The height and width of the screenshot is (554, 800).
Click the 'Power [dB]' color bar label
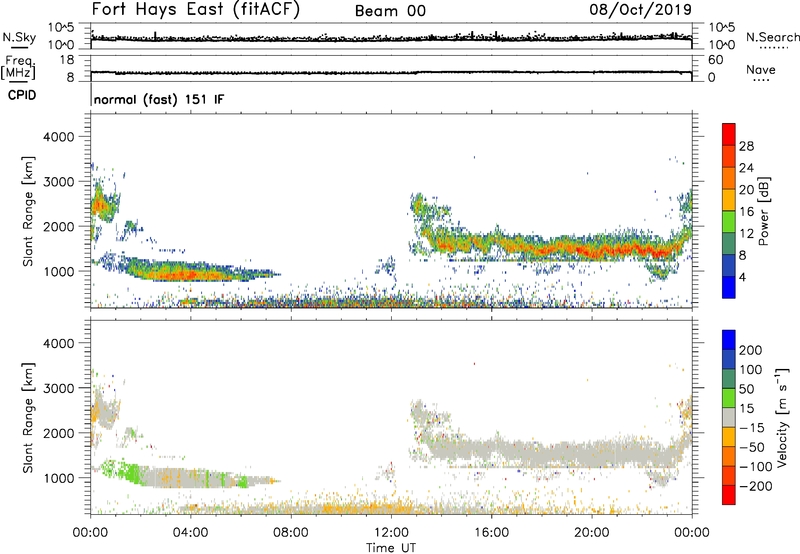coord(764,211)
